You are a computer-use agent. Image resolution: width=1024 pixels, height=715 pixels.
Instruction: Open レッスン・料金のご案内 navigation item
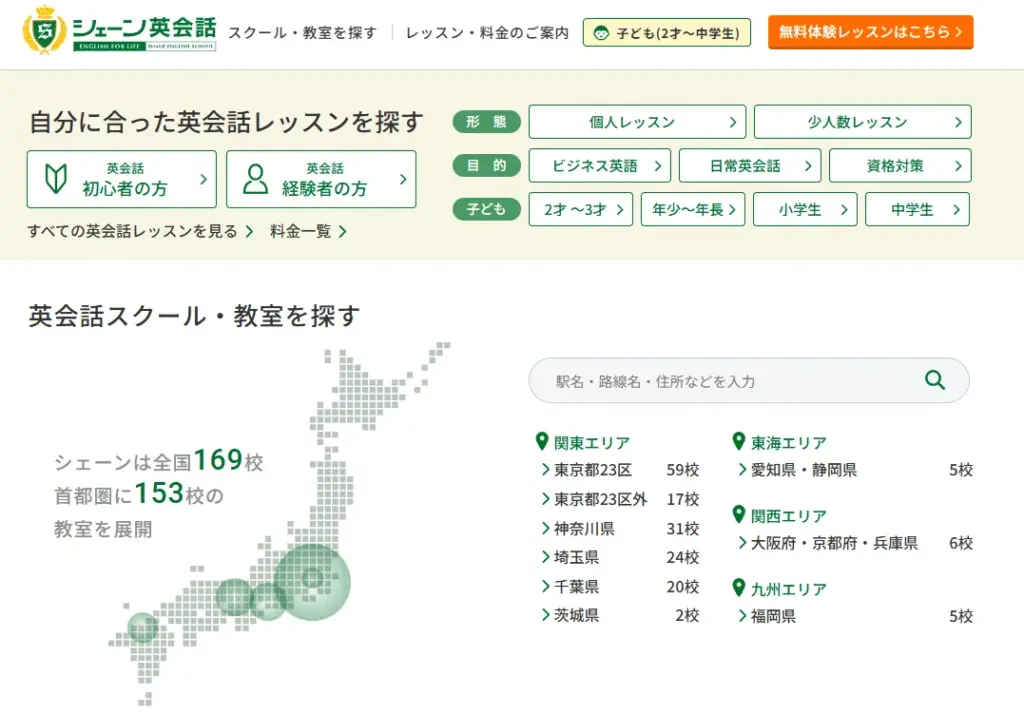tap(487, 32)
